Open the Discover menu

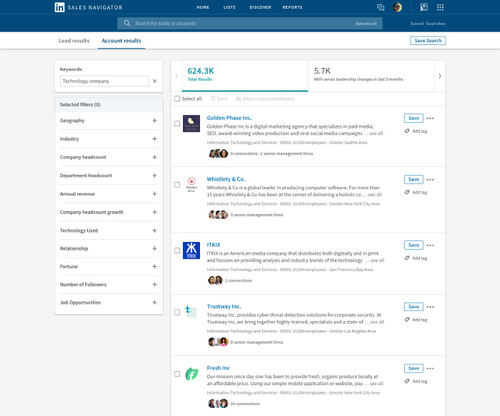(x=260, y=7)
